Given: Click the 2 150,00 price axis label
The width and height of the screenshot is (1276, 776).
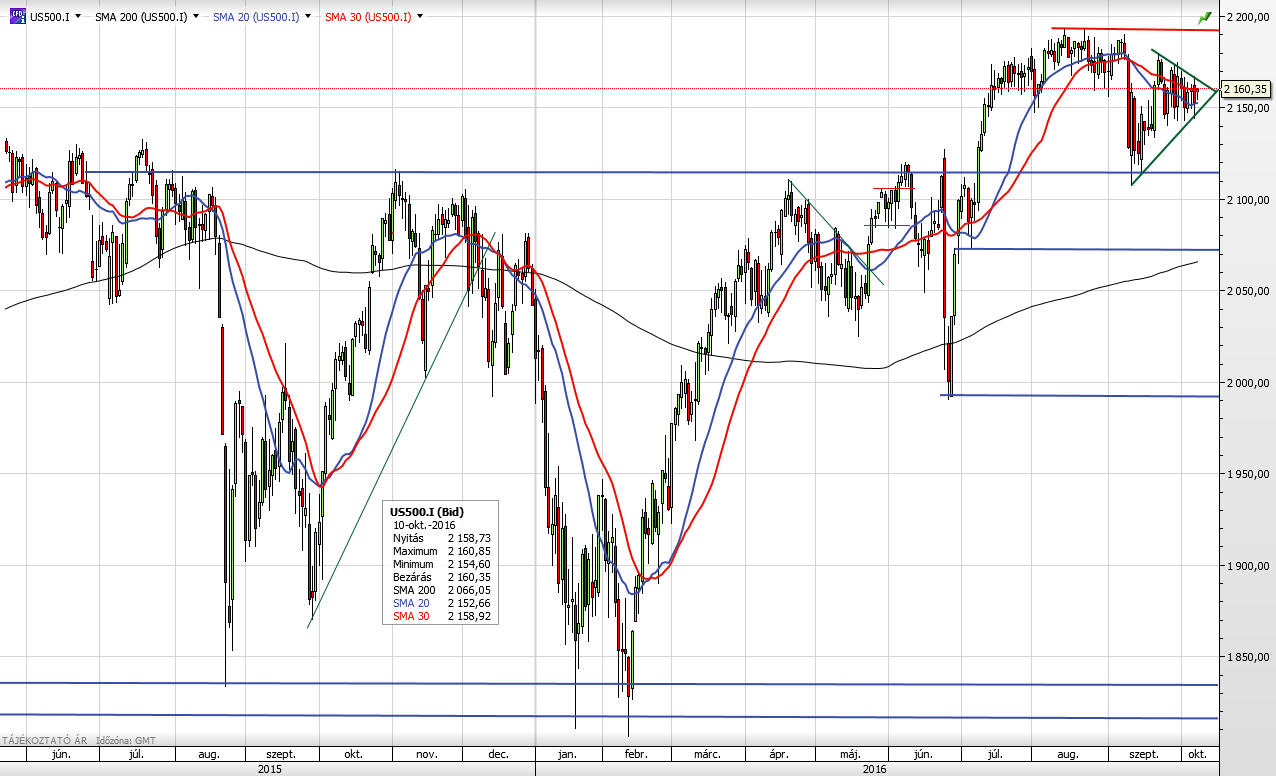Looking at the screenshot, I should point(1246,108).
